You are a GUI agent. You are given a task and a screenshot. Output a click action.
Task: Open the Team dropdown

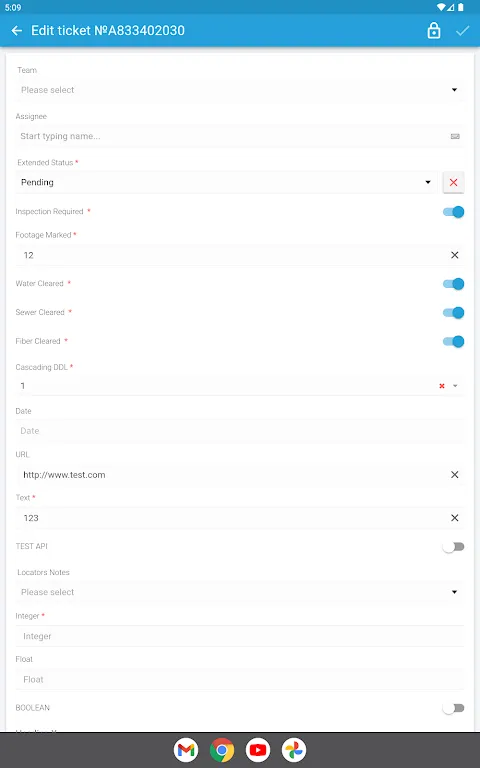[240, 90]
